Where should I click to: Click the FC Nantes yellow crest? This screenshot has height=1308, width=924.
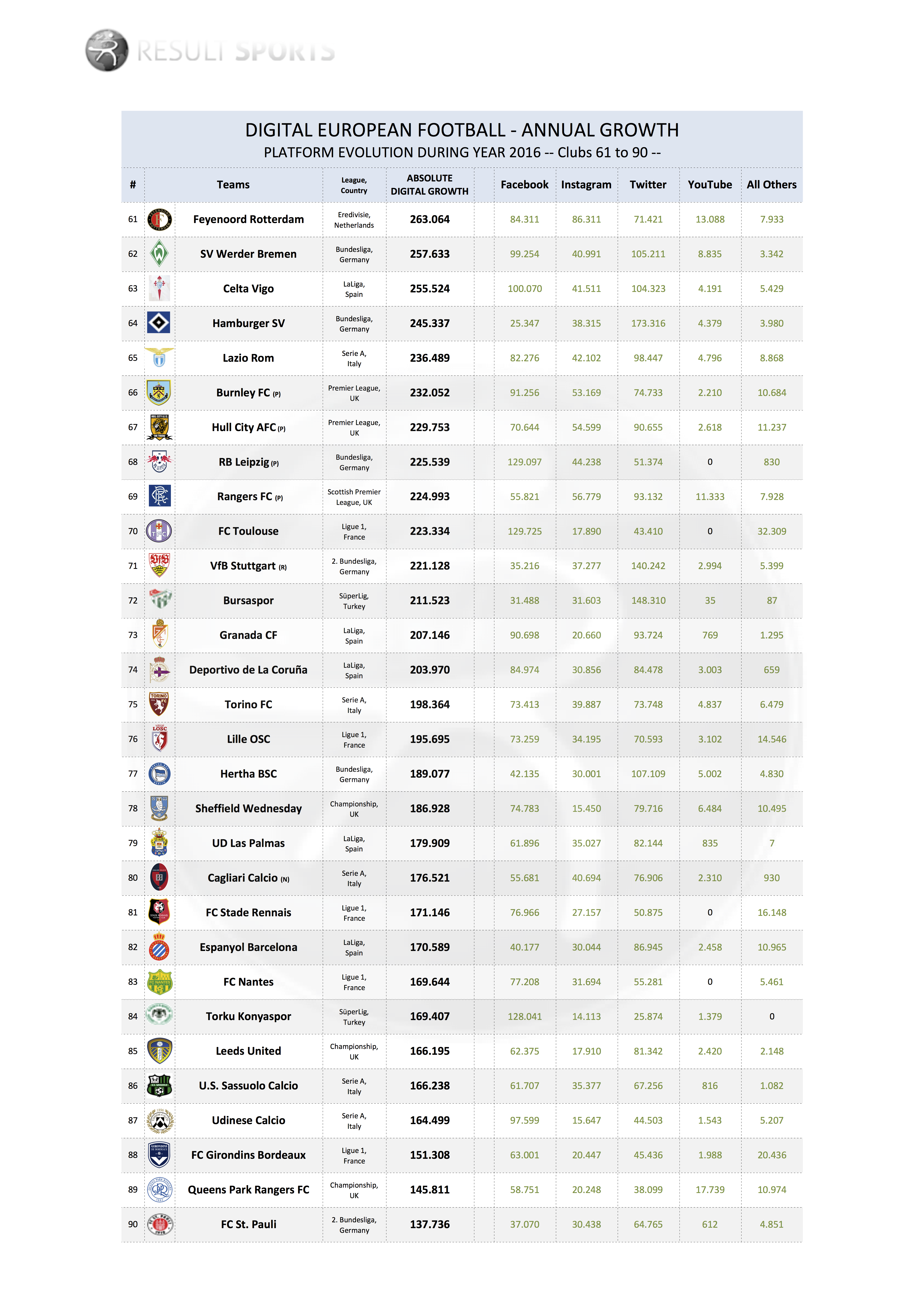pyautogui.click(x=159, y=982)
